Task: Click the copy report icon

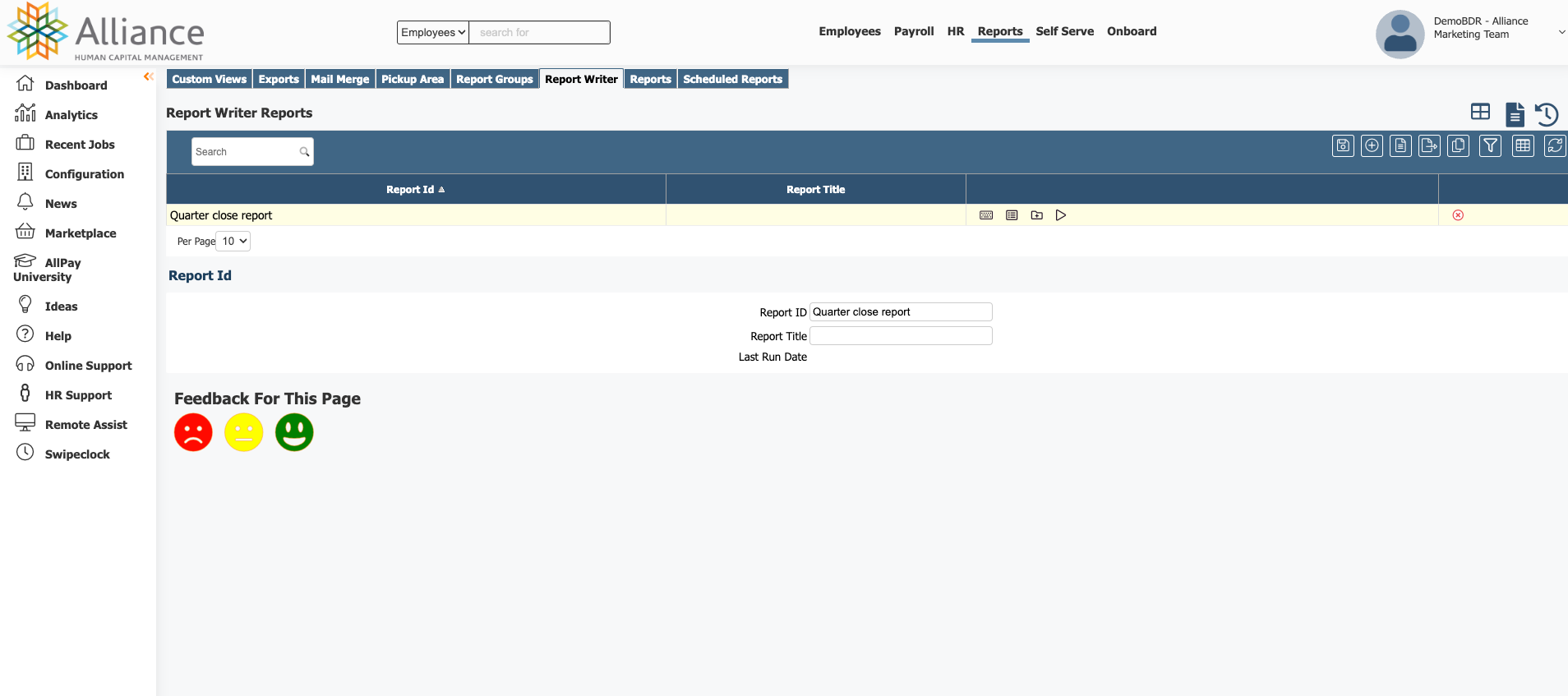Action: pos(1458,146)
